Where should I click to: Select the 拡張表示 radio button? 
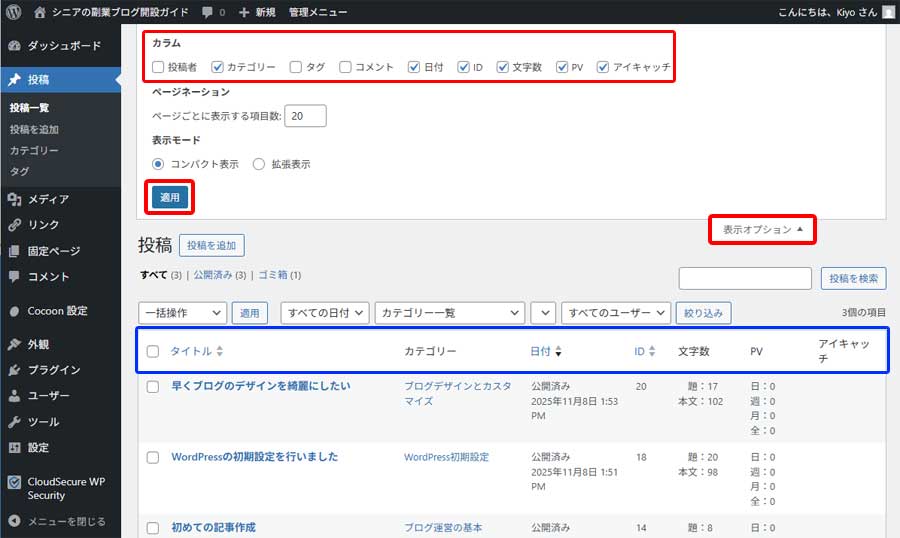[x=259, y=164]
